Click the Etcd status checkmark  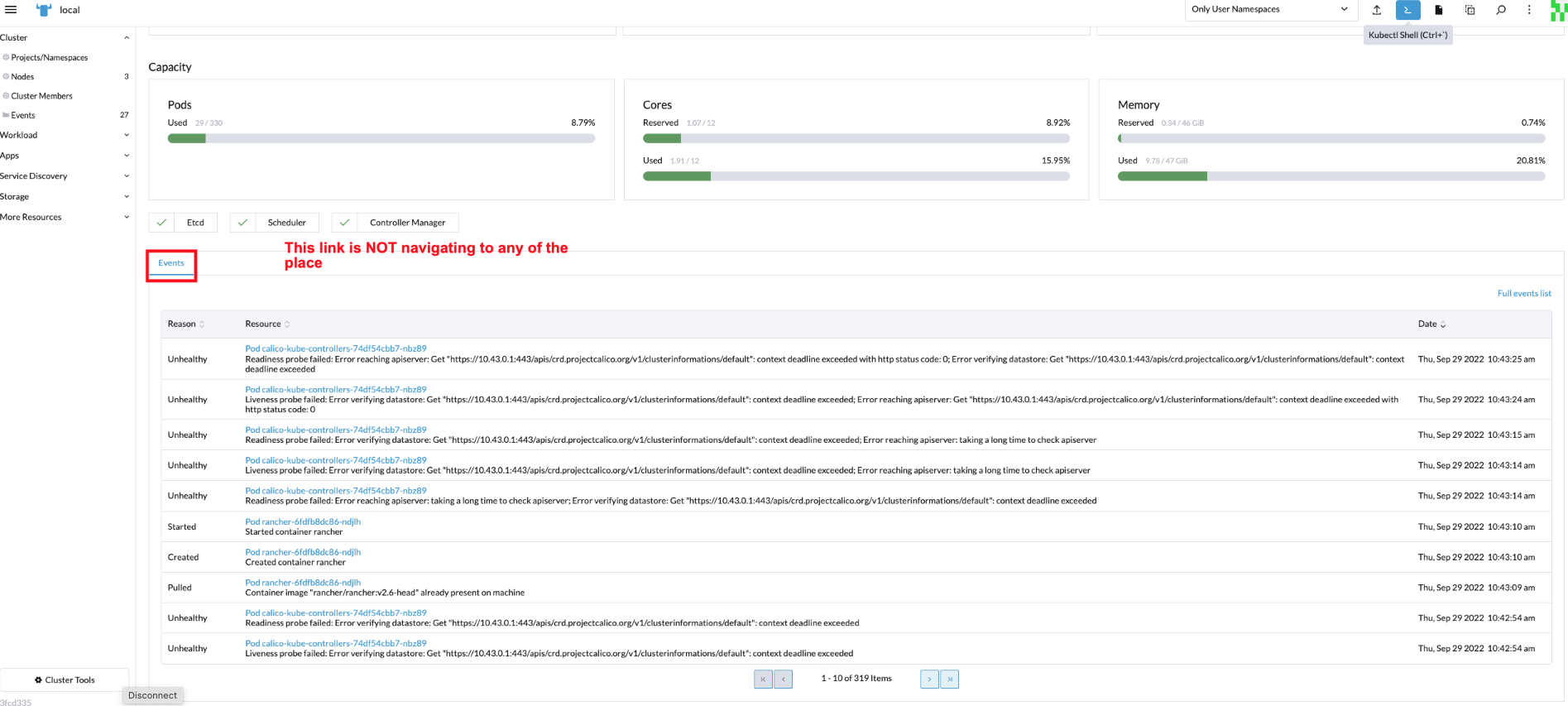pyautogui.click(x=161, y=223)
